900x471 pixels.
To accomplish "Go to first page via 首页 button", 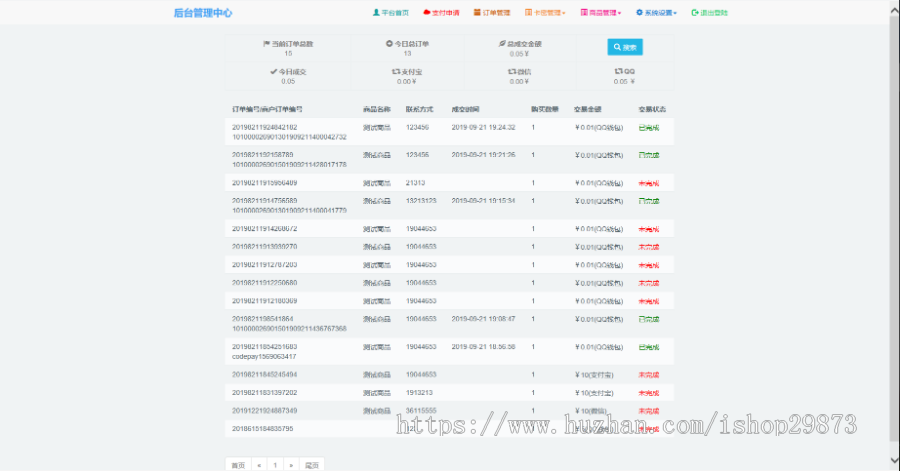I will pos(238,465).
